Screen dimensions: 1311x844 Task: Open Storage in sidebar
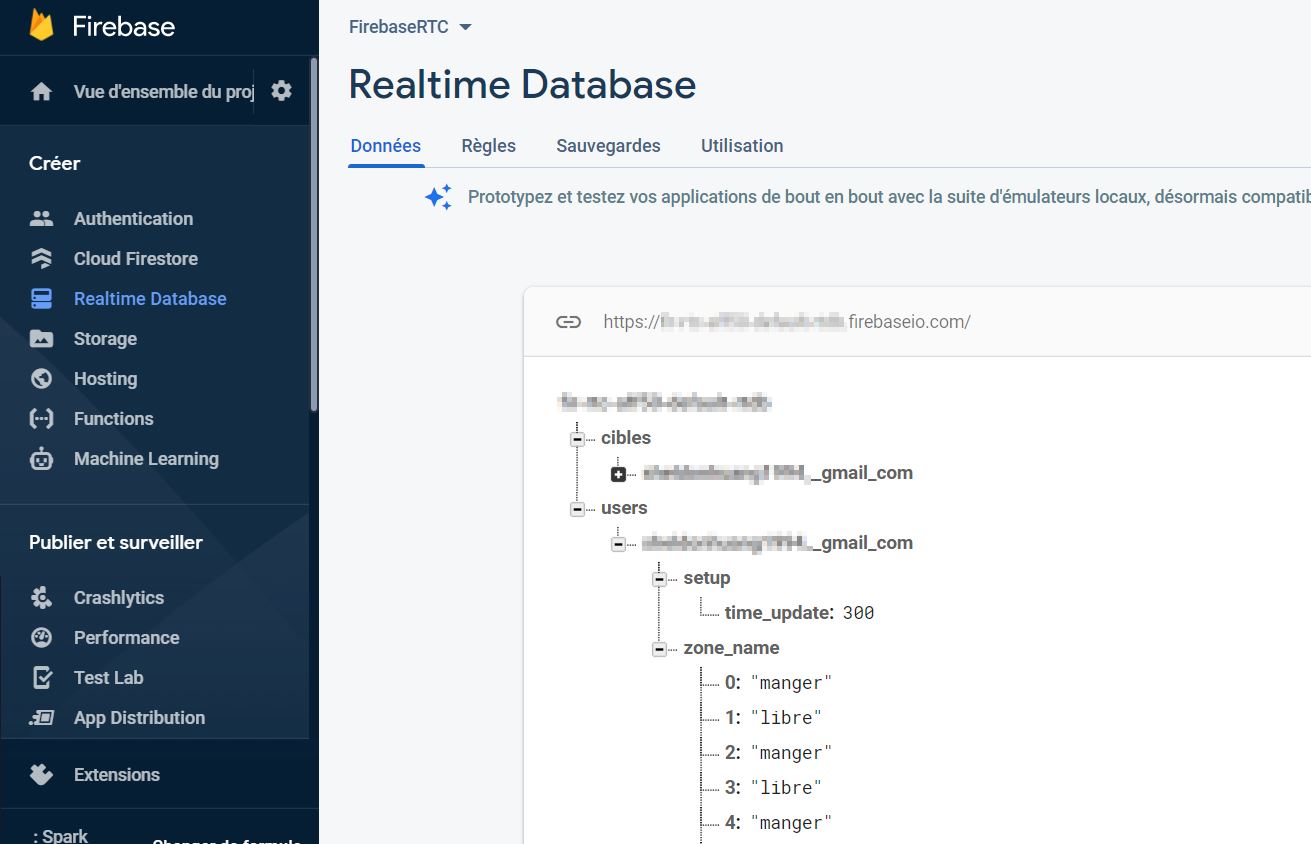pos(105,338)
